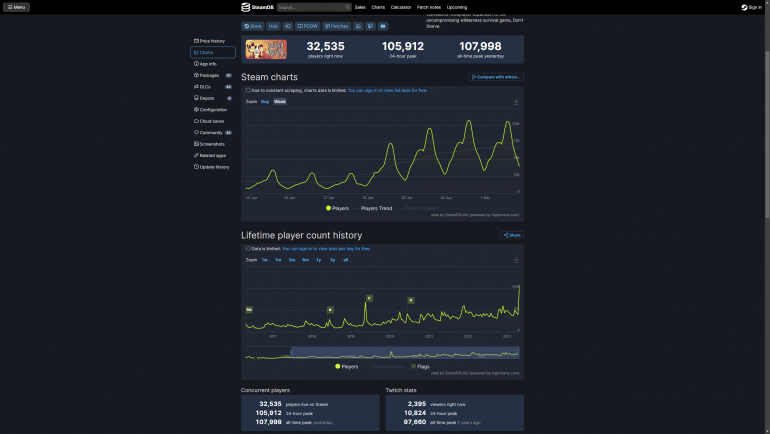Open Update history in sidebar

click(212, 167)
